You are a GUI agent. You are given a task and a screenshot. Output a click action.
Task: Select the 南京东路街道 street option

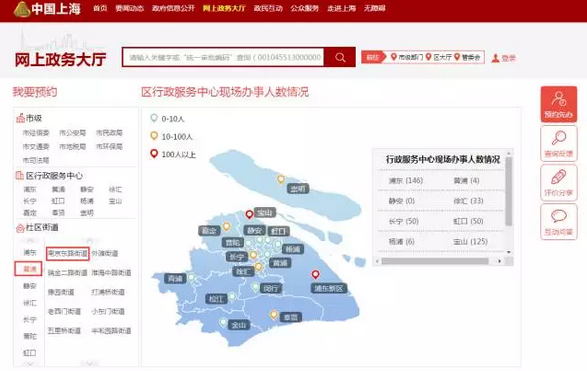(68, 253)
